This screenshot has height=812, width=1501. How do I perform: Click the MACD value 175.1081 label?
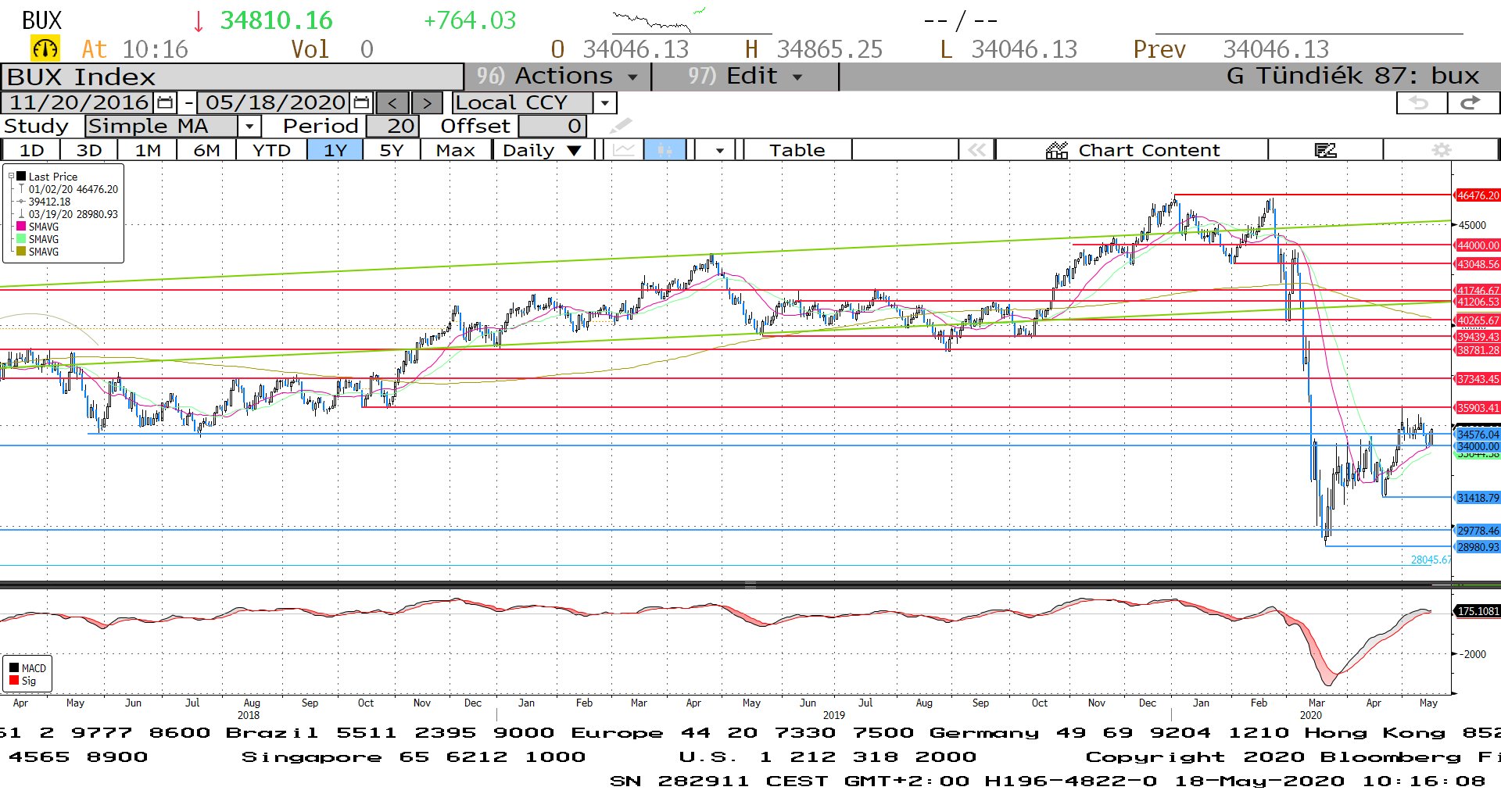(x=1478, y=611)
